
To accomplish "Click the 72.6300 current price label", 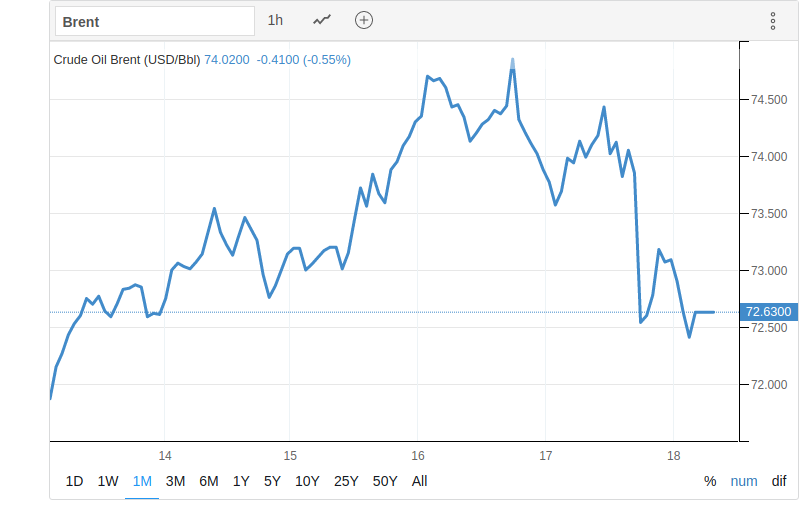I will [769, 312].
